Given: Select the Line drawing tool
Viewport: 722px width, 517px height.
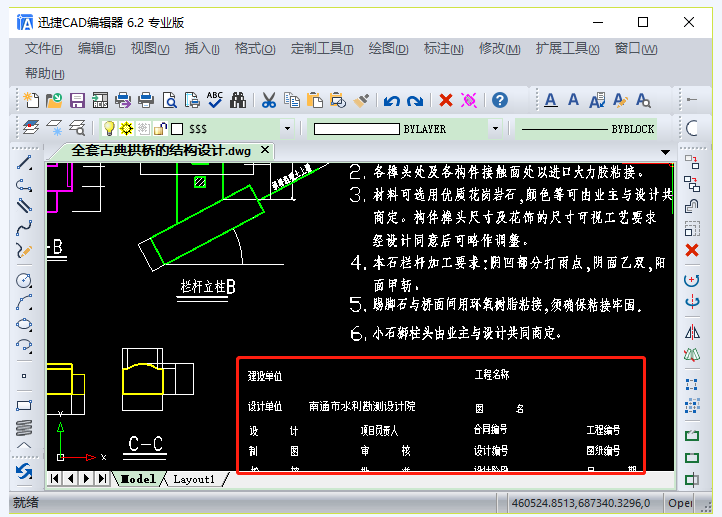Looking at the screenshot, I should click(24, 163).
